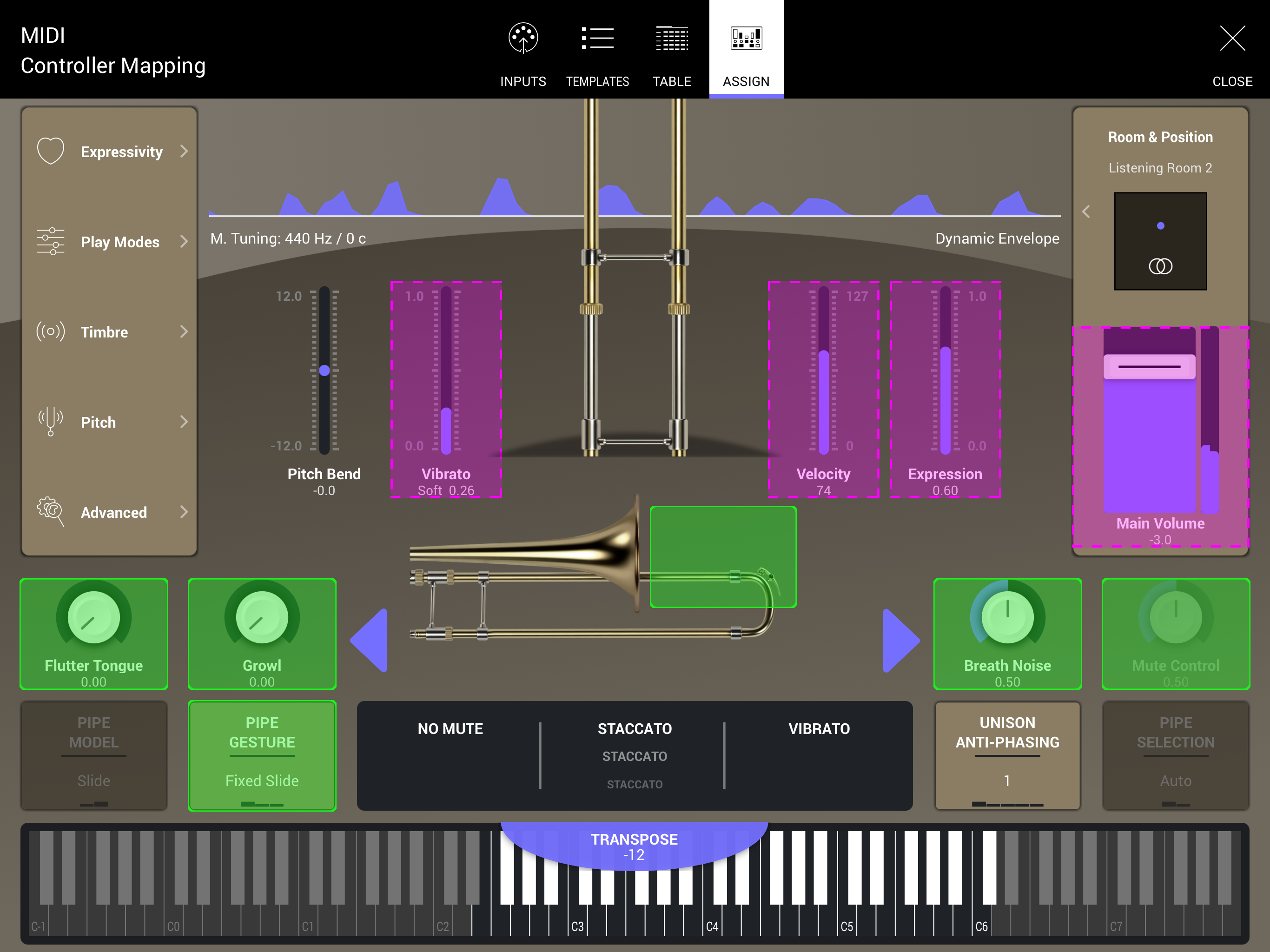Click the Breath Noise knob
Screen dimensions: 1270x952
(1008, 617)
